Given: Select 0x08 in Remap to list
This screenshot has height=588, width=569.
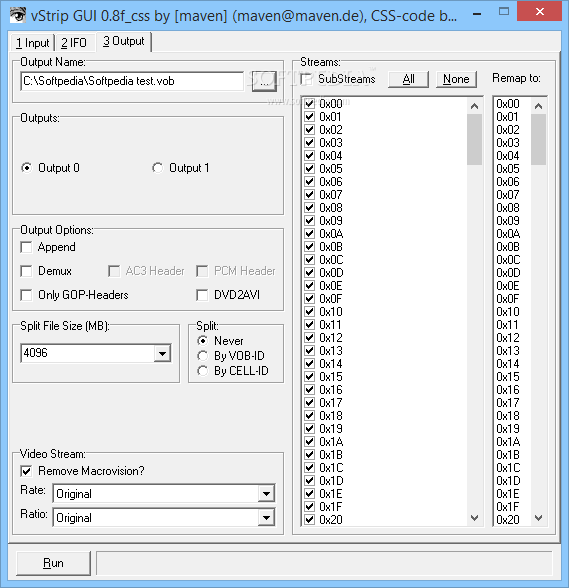Looking at the screenshot, I should (508, 208).
